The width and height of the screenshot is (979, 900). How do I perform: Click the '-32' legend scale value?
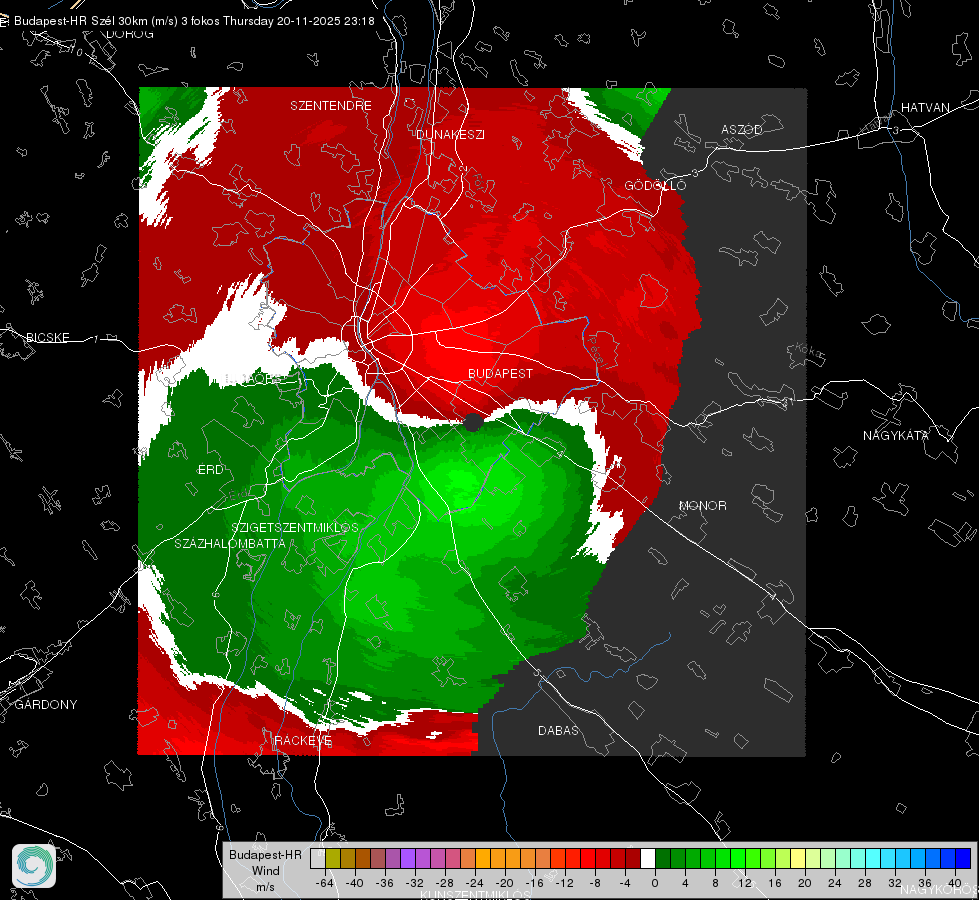(x=415, y=883)
